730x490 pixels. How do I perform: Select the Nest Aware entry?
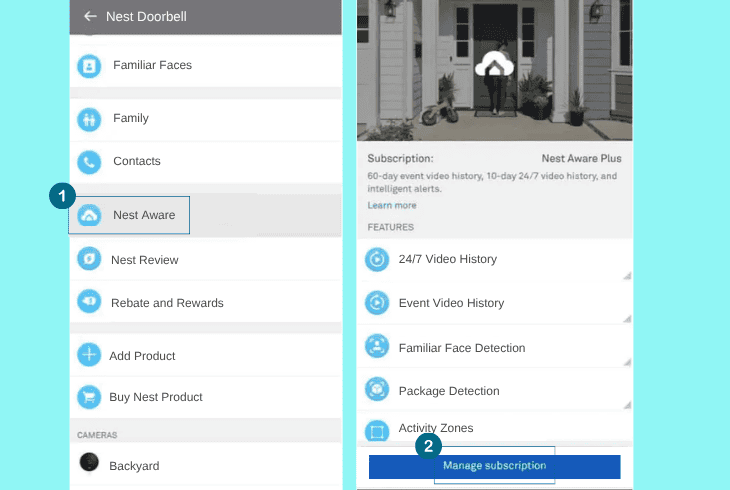click(205, 215)
